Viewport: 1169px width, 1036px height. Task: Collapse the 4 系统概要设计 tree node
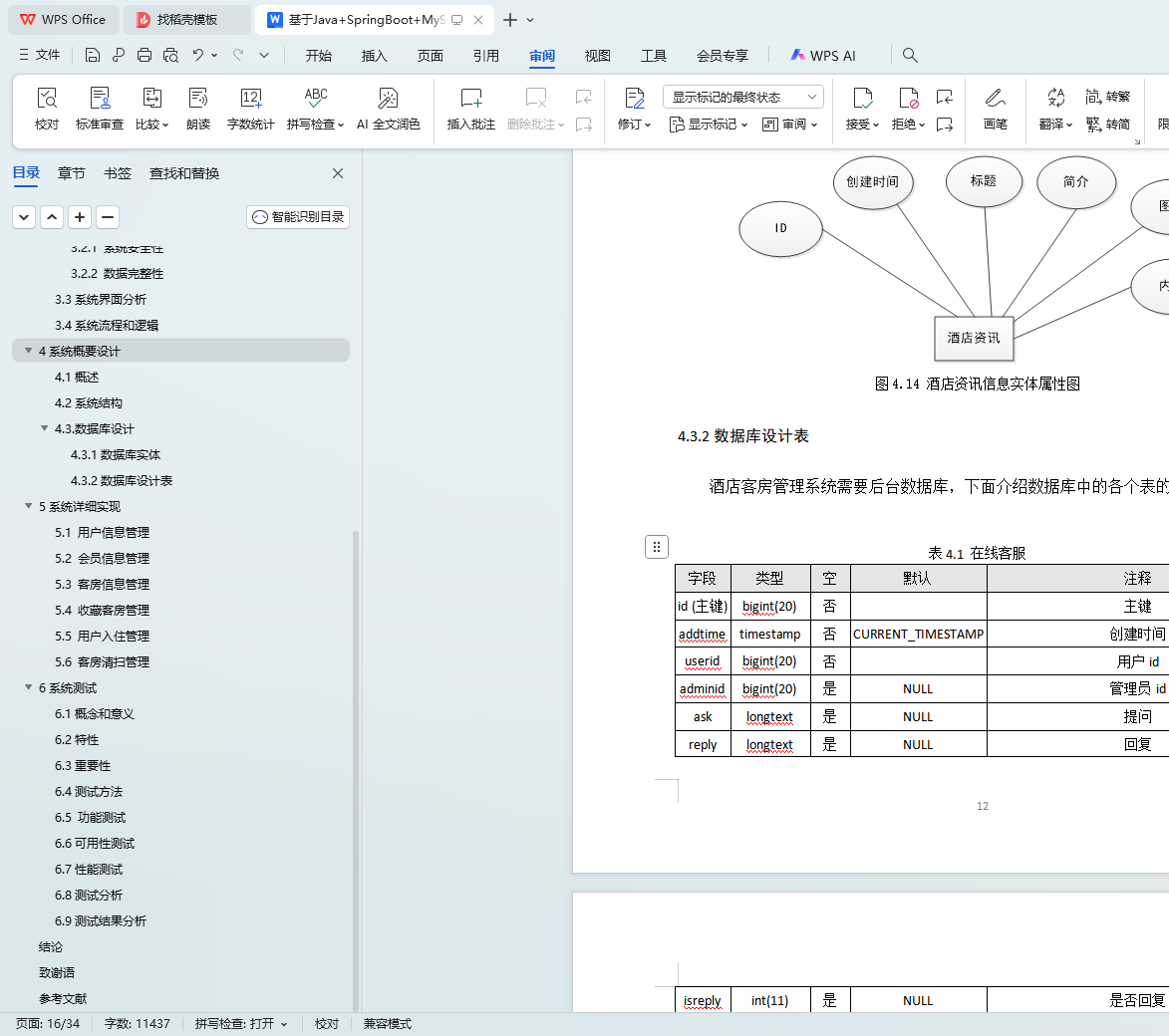point(28,351)
